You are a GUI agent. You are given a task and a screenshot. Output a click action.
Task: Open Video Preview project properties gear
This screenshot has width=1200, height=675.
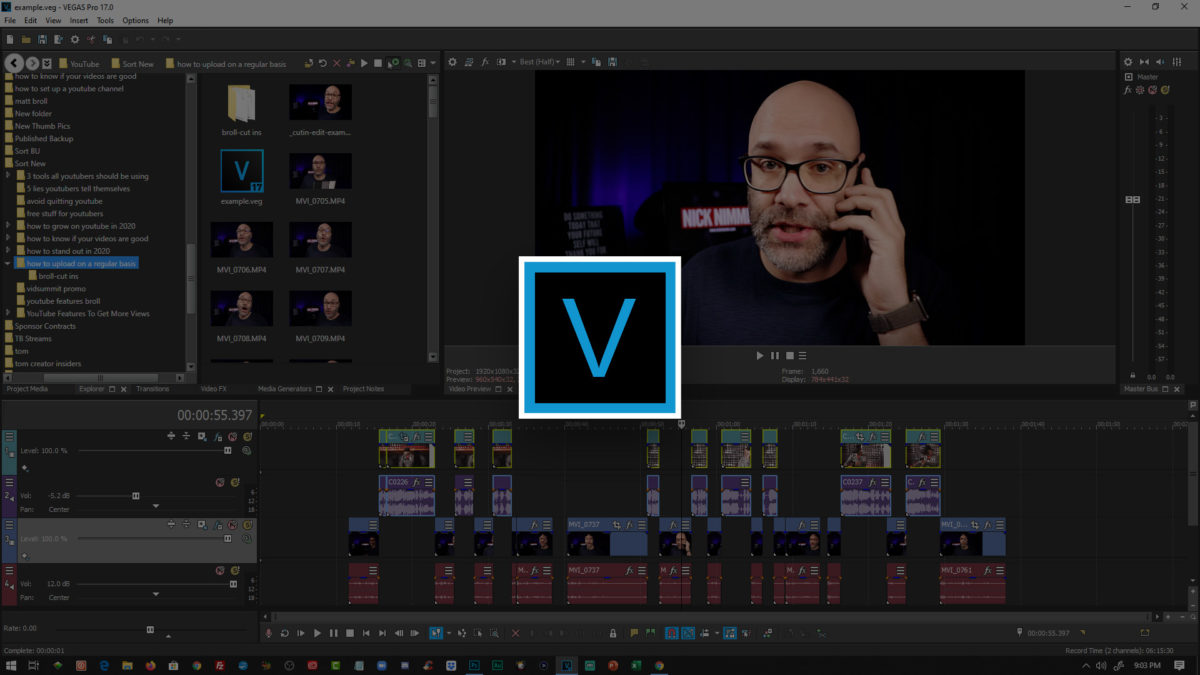pos(452,62)
